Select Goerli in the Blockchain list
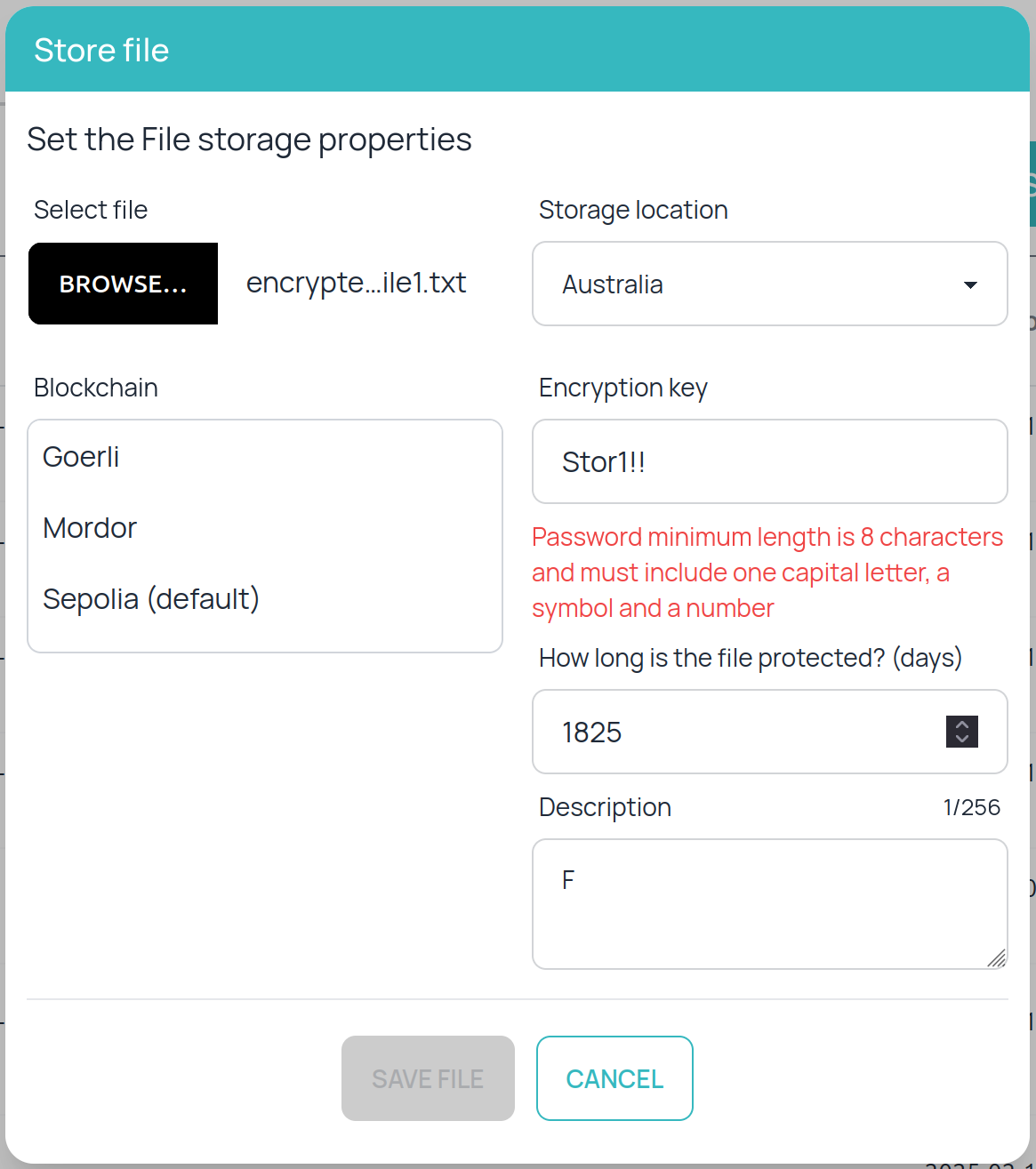This screenshot has width=1036, height=1169. [81, 457]
